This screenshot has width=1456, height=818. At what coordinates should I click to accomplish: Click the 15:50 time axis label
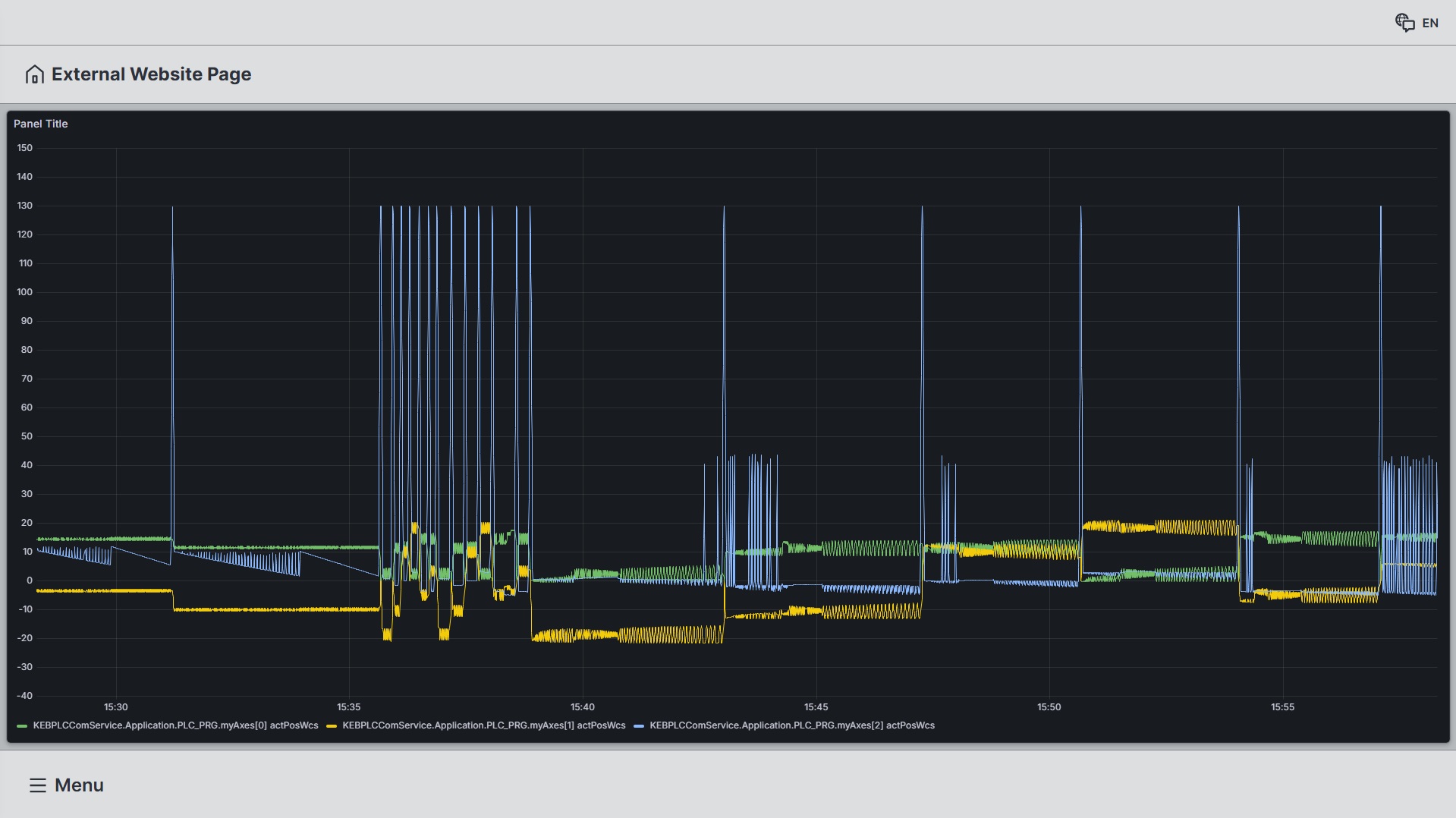pos(1049,707)
